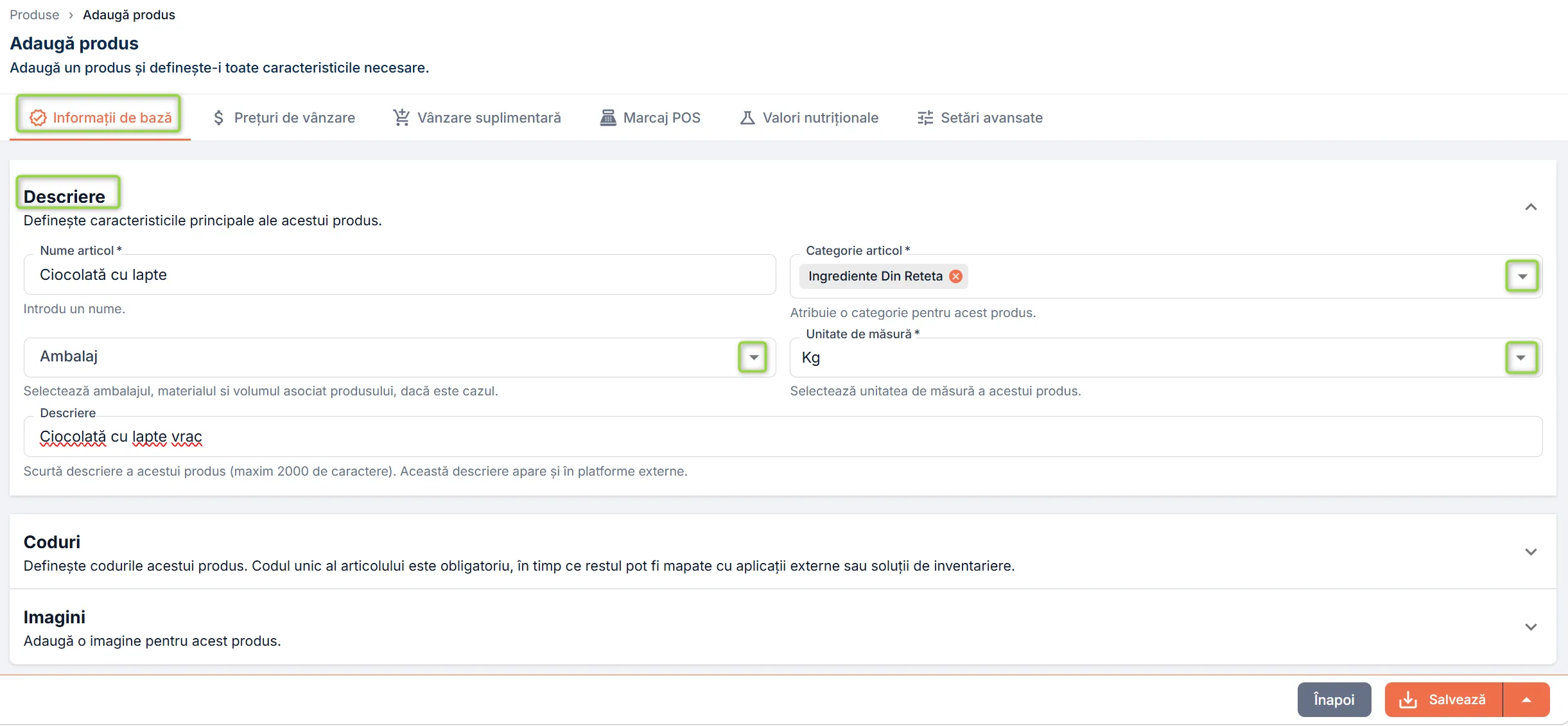This screenshot has width=1568, height=726.
Task: Click the Imagini section heading
Action: pyautogui.click(x=55, y=617)
